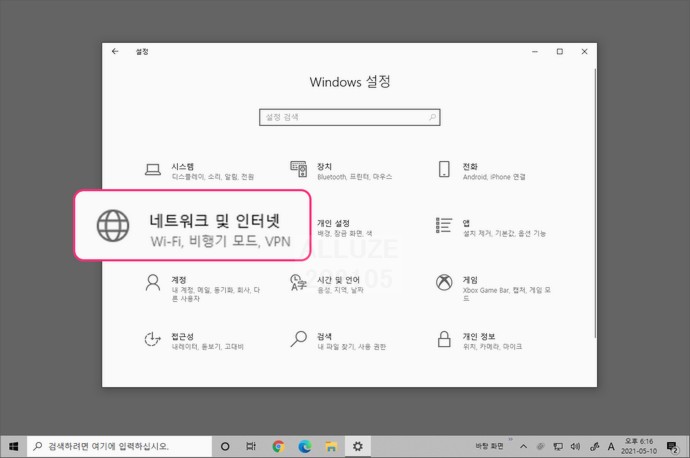The image size is (690, 458).
Task: Click the pen workspace tray icon
Action: (594, 447)
